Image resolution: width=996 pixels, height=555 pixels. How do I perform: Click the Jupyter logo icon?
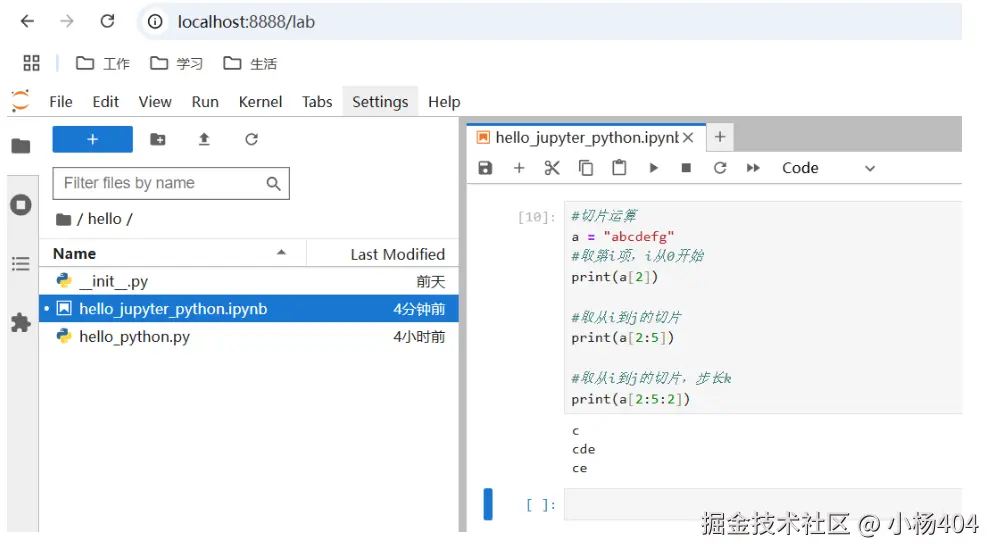[20, 101]
